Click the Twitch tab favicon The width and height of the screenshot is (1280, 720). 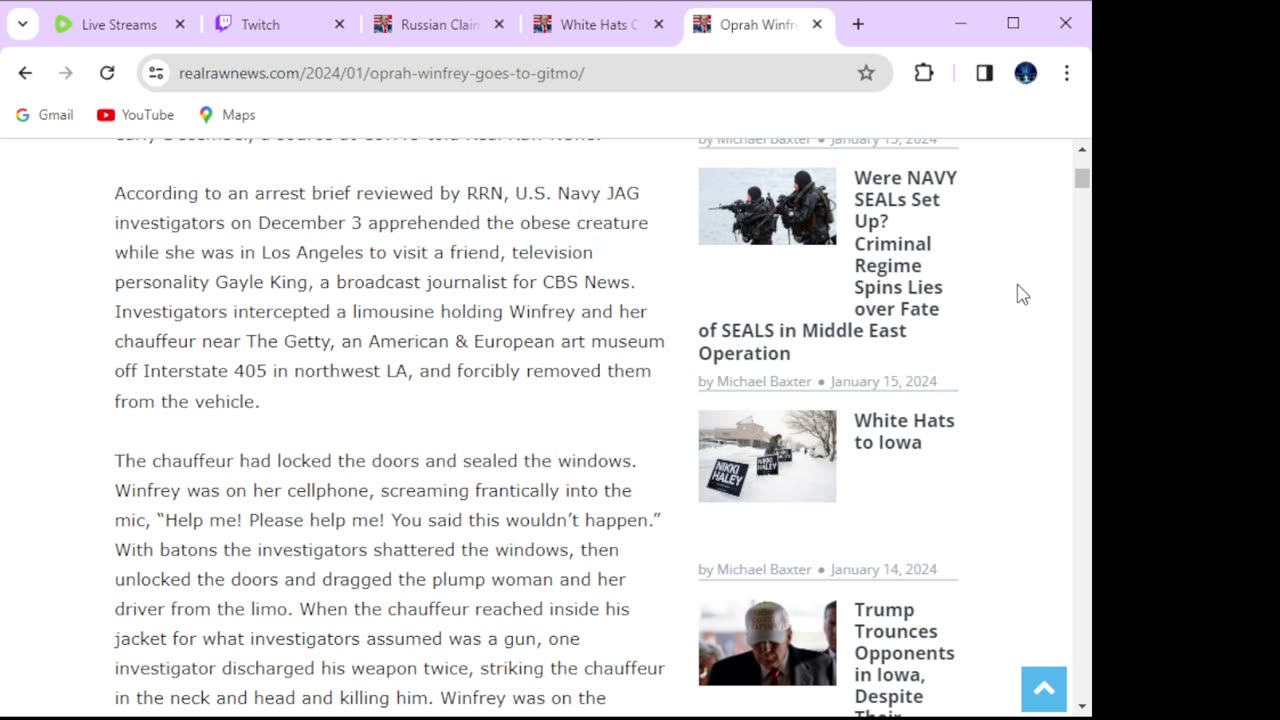224,24
